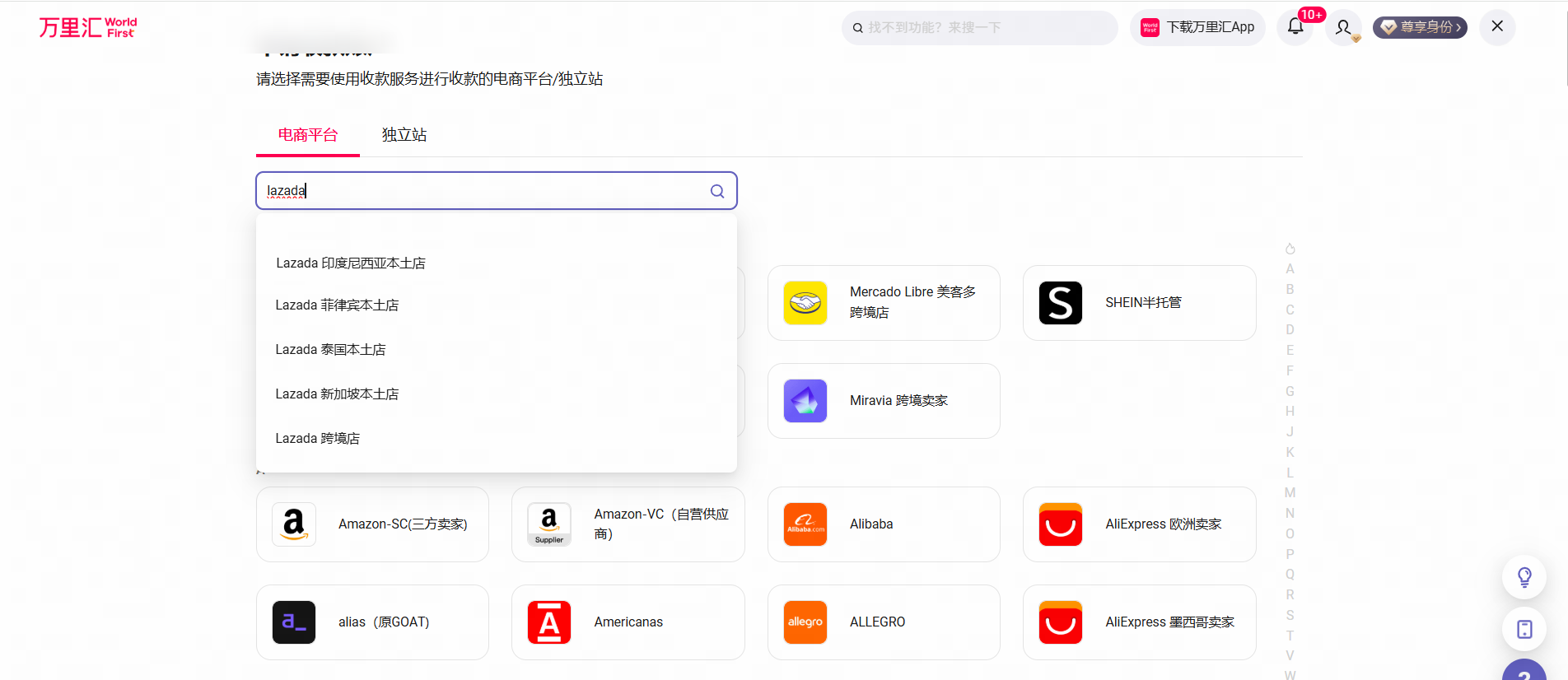This screenshot has width=1568, height=680.
Task: Open the user account profile icon
Action: tap(1343, 27)
